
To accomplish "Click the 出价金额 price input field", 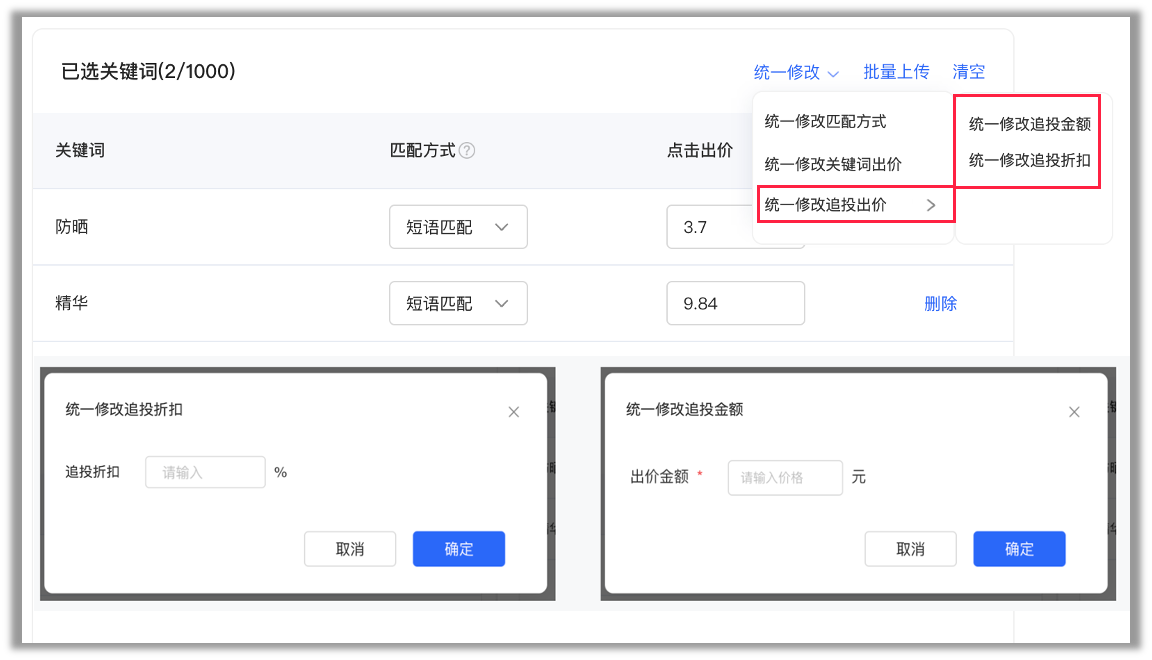I will [x=785, y=477].
